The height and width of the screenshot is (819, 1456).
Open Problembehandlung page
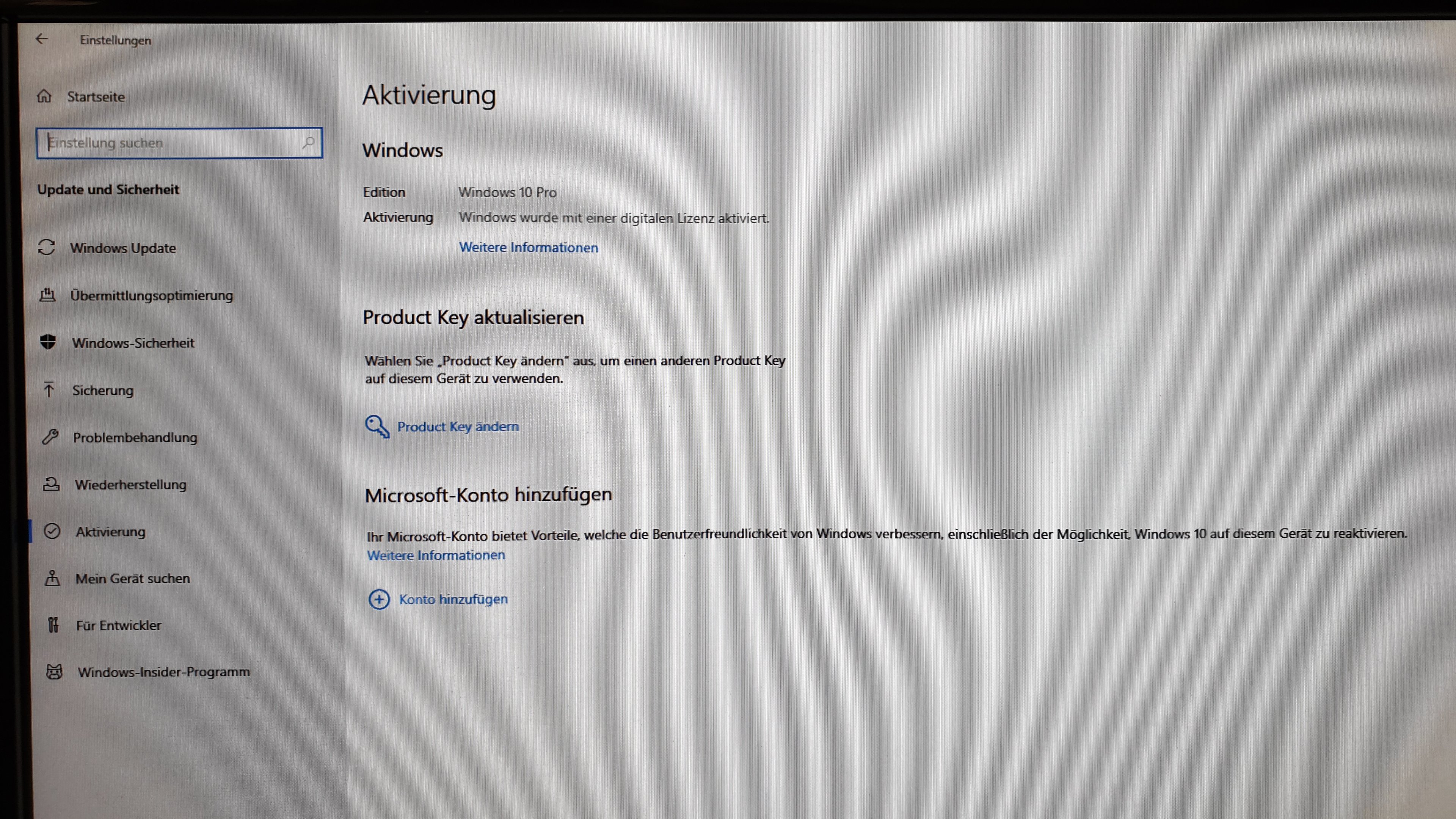pyautogui.click(x=135, y=438)
